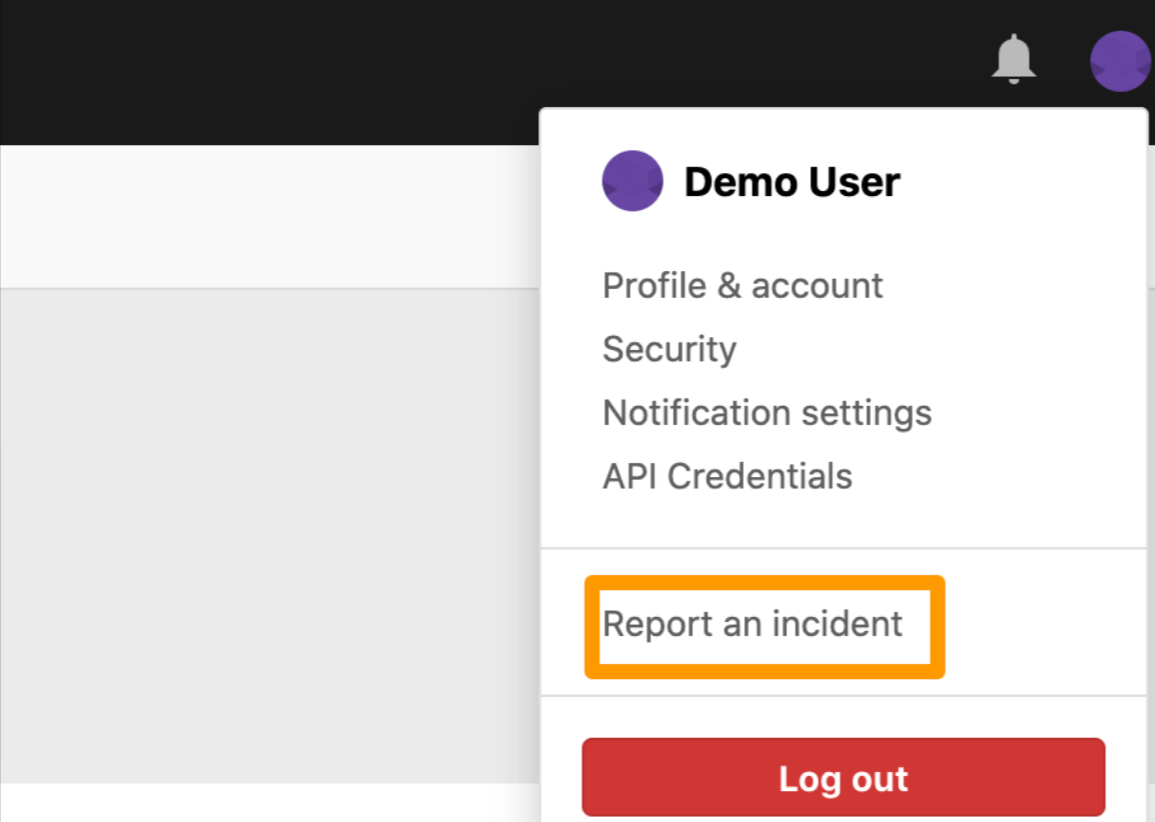
Task: Click the purple avatar in top bar
Action: pyautogui.click(x=1120, y=61)
